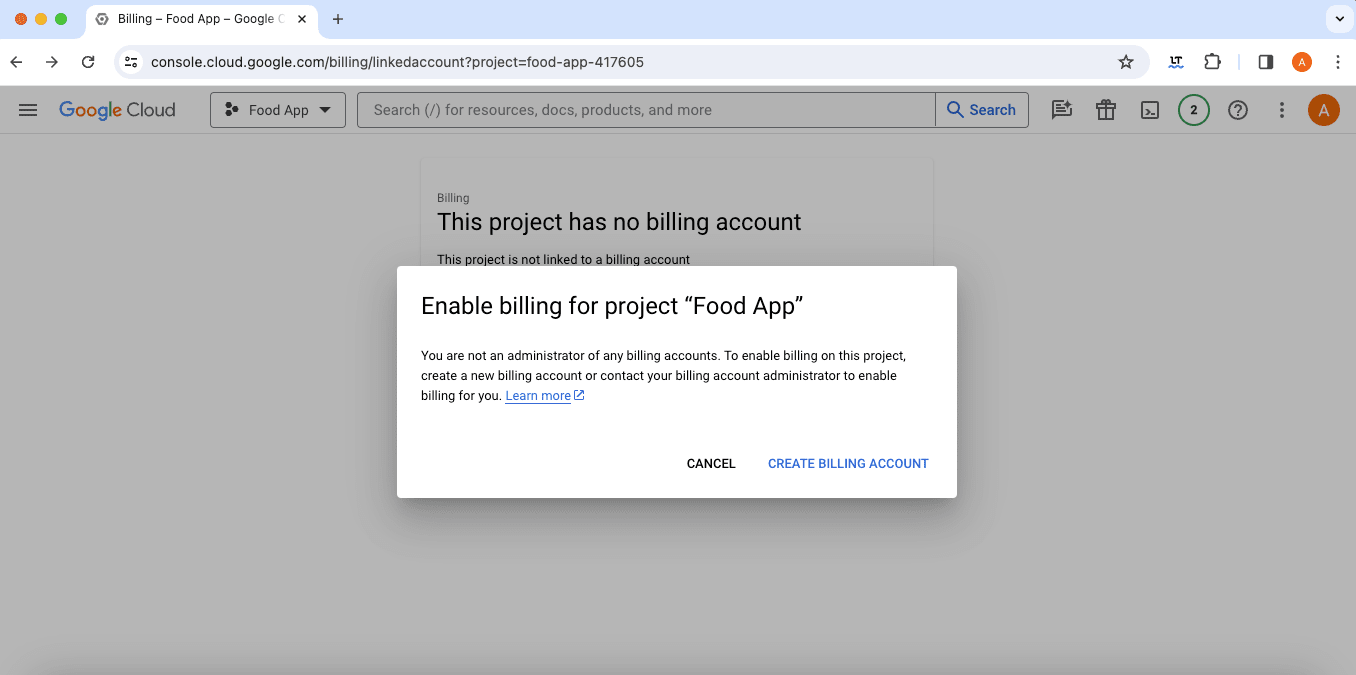1356x675 pixels.
Task: Click the Search button in the search bar
Action: tap(982, 110)
